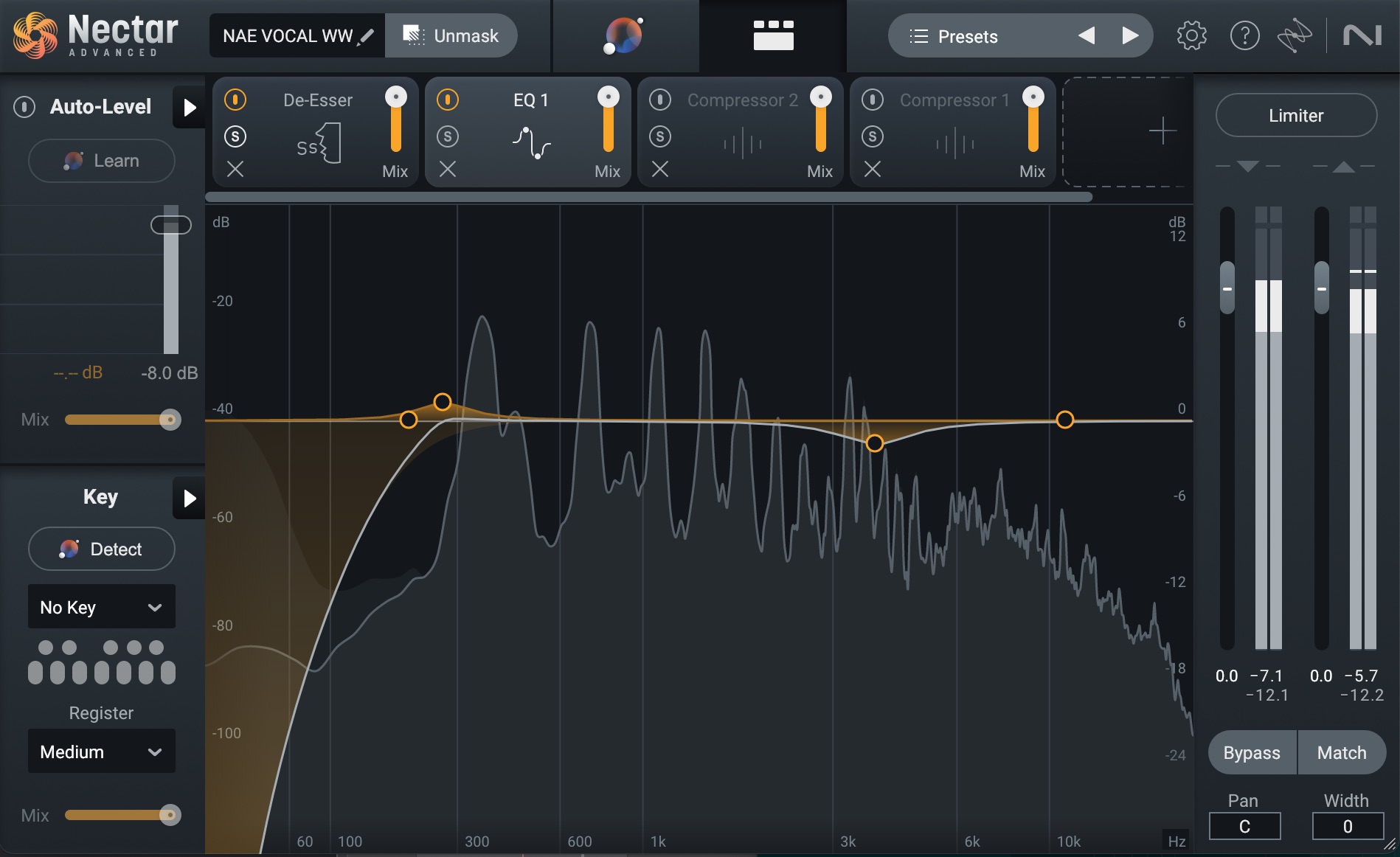Toggle Auto-Level power button
This screenshot has width=1400, height=857.
[24, 107]
